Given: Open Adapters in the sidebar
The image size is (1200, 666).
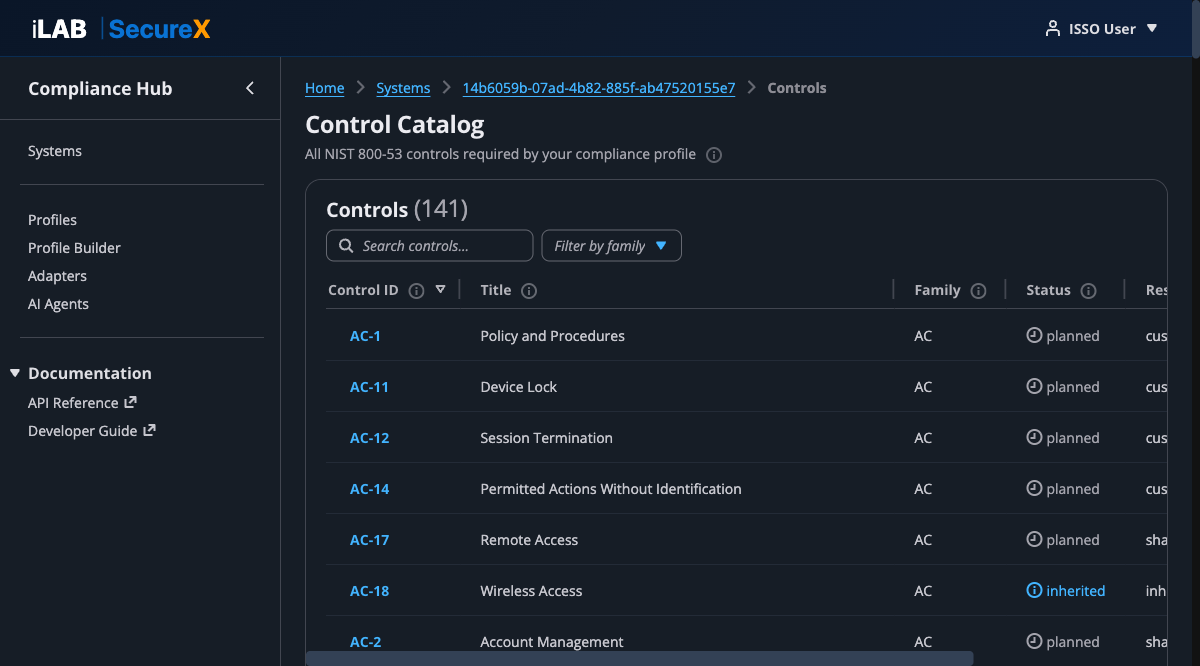Looking at the screenshot, I should (x=57, y=276).
